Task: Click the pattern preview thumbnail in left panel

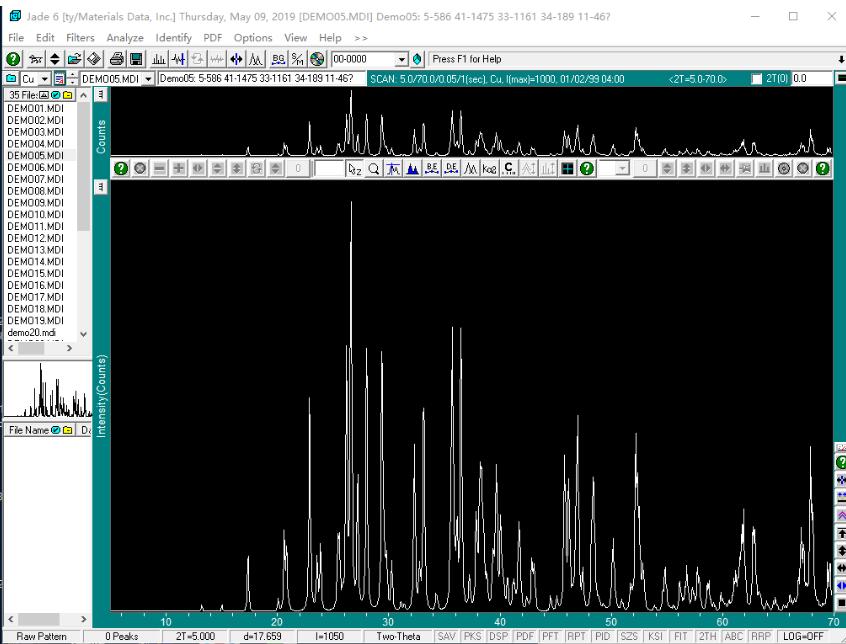Action: coord(47,390)
